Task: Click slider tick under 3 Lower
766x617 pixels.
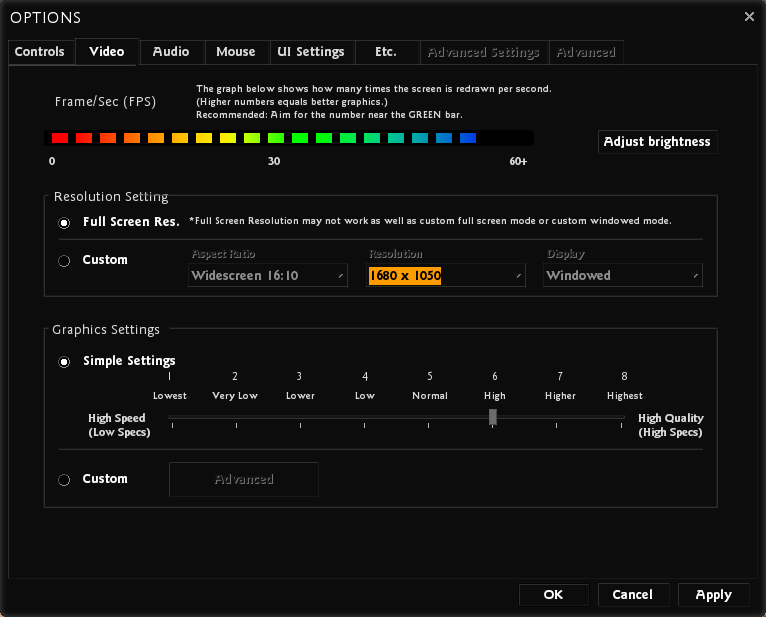Action: click(x=300, y=425)
